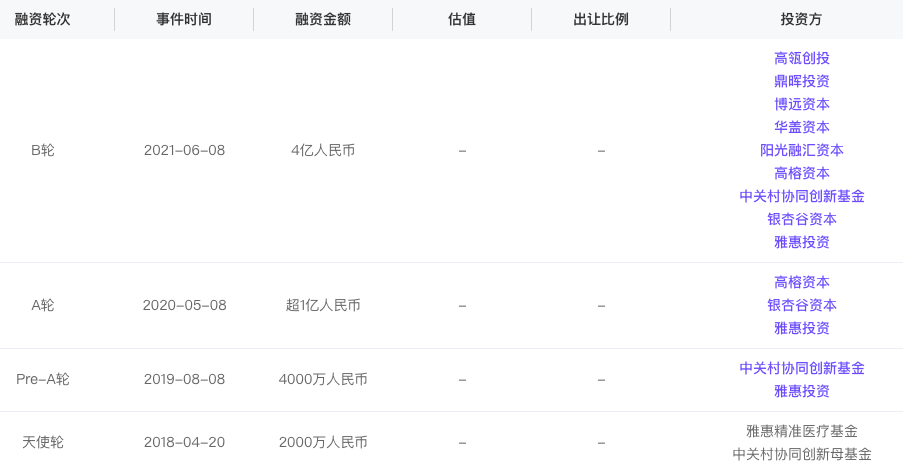Open 高榕资本 link in B轮 row
This screenshot has width=903, height=474.
[x=801, y=173]
